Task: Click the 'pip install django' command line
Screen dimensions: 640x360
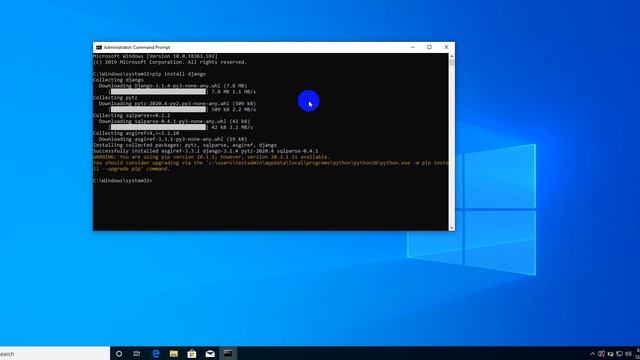Action: [149, 74]
